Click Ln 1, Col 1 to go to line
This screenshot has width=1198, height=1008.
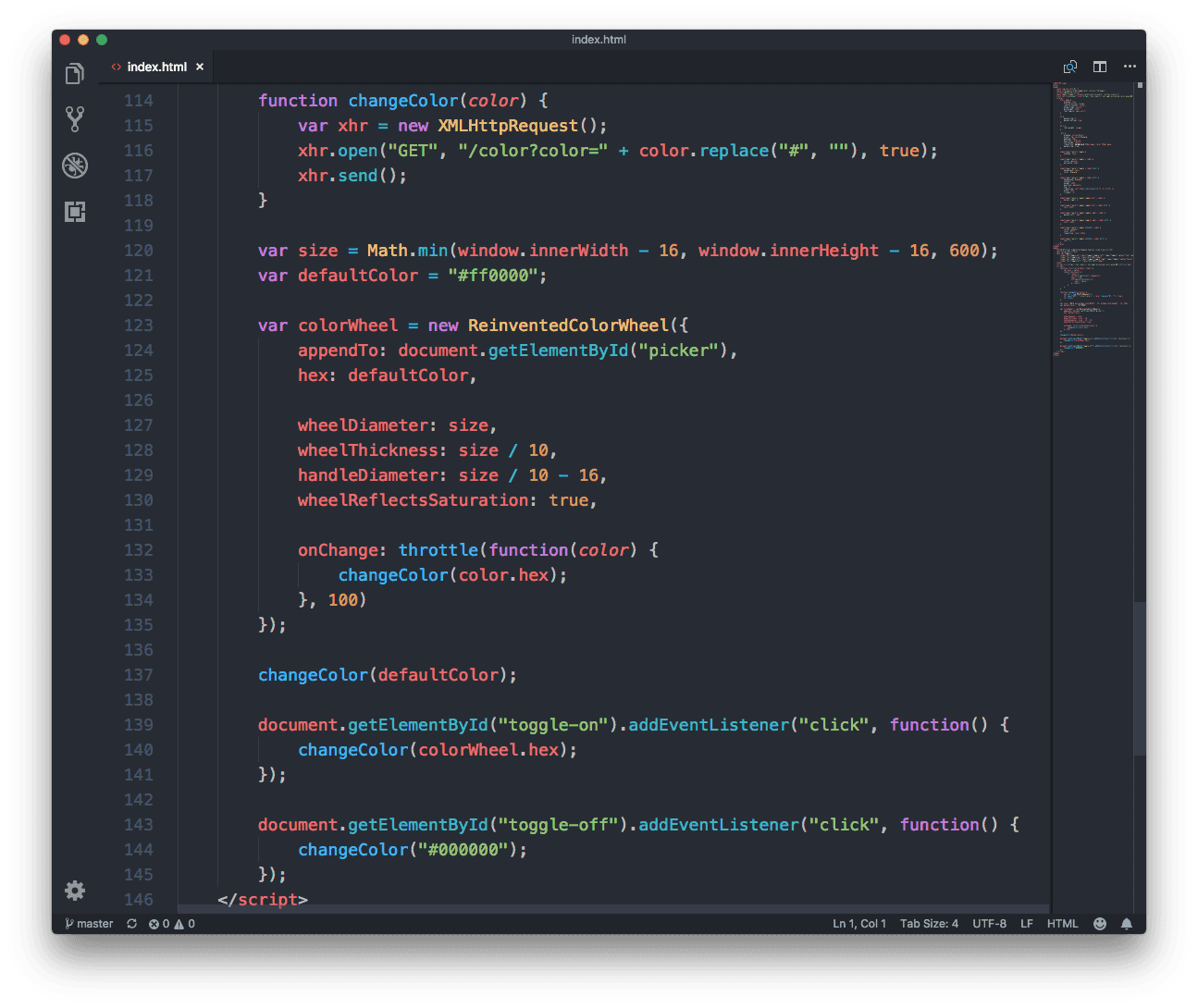point(858,924)
